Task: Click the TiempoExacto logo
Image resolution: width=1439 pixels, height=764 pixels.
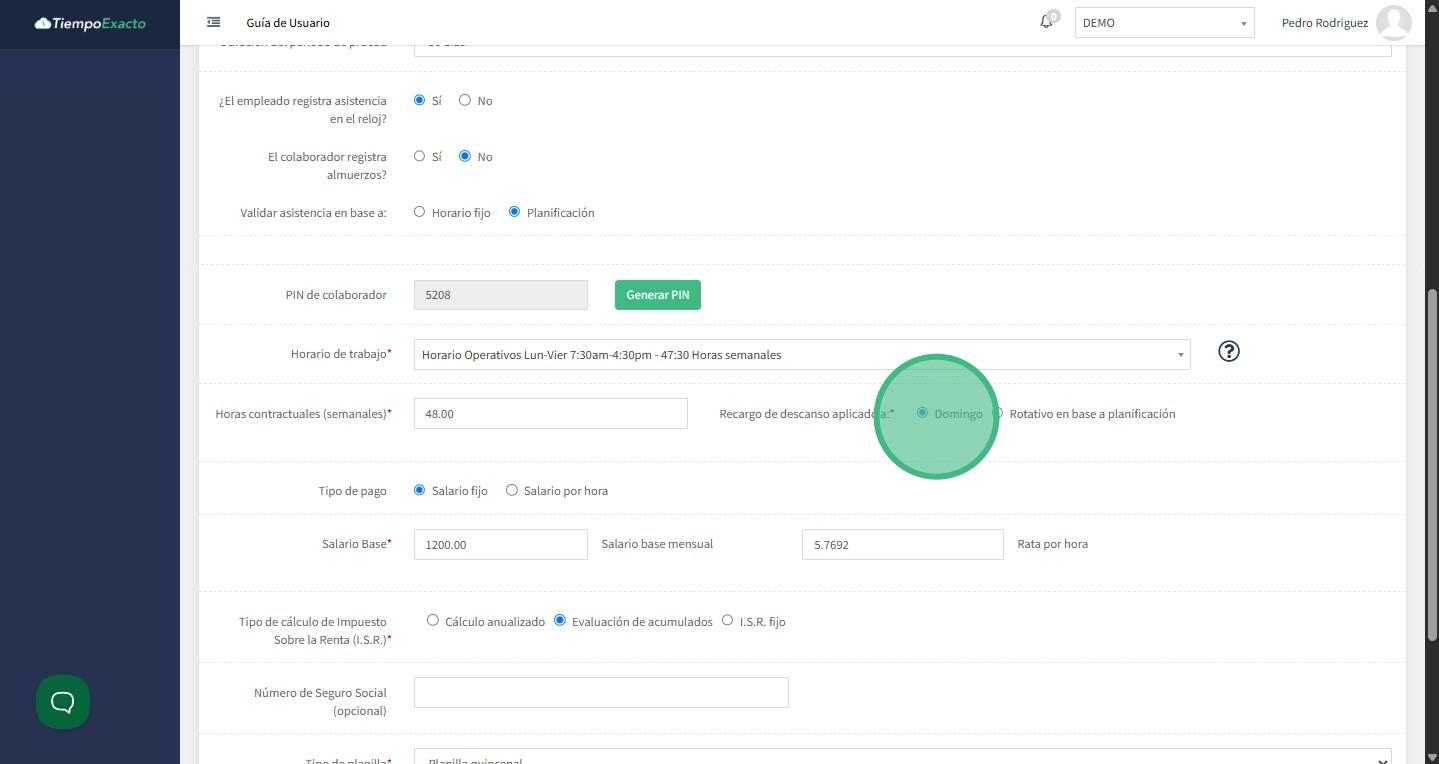Action: 90,23
